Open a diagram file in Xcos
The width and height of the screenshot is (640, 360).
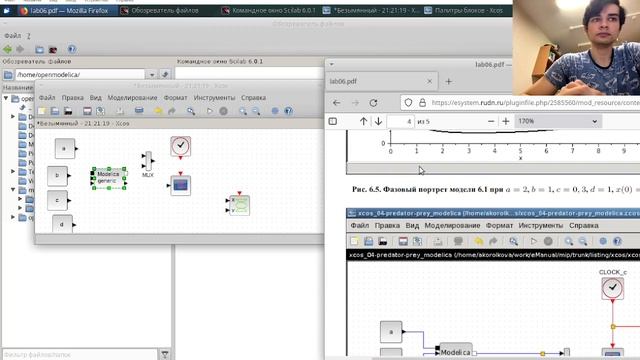click(55, 111)
